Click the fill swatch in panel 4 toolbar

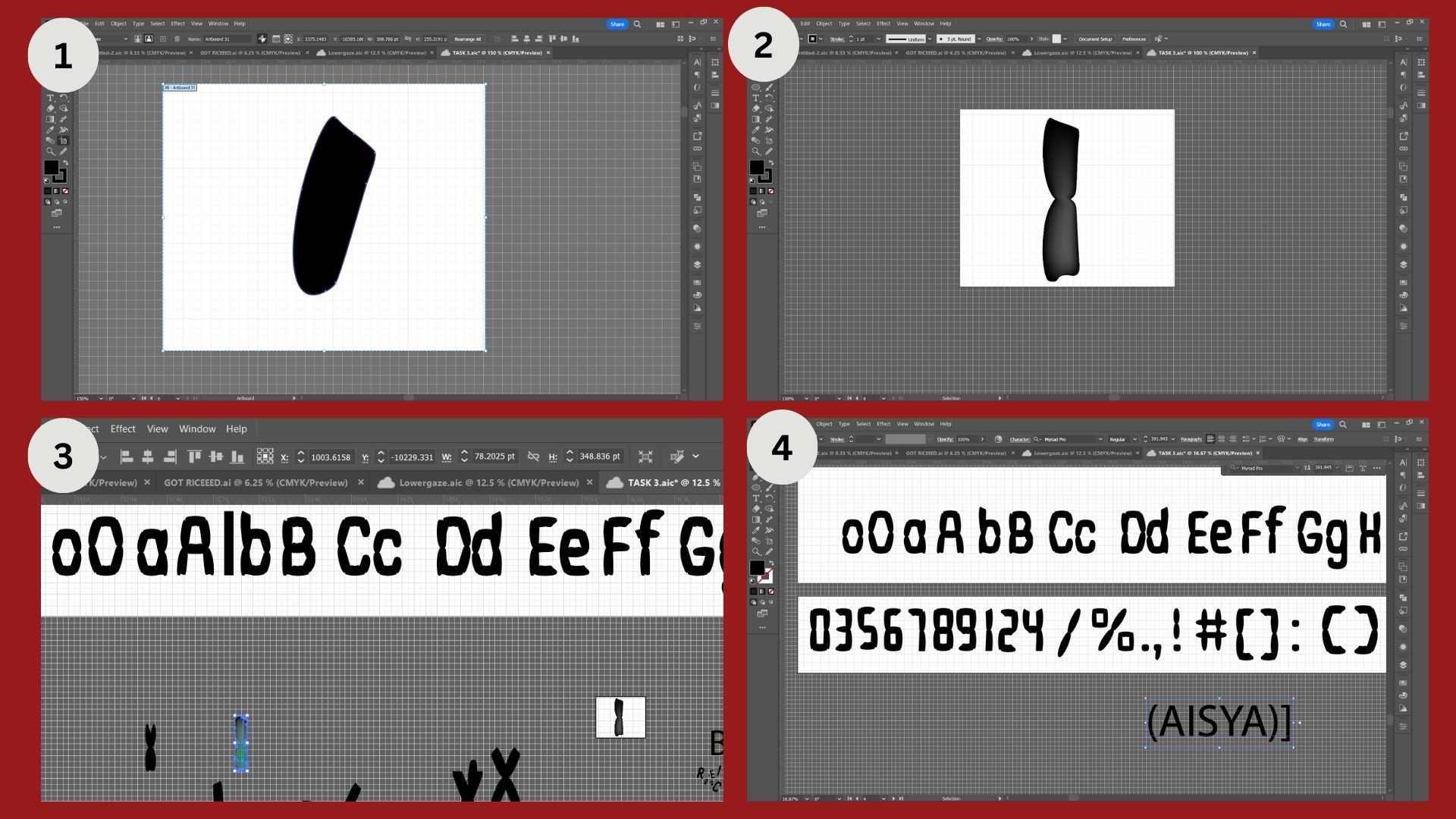757,567
